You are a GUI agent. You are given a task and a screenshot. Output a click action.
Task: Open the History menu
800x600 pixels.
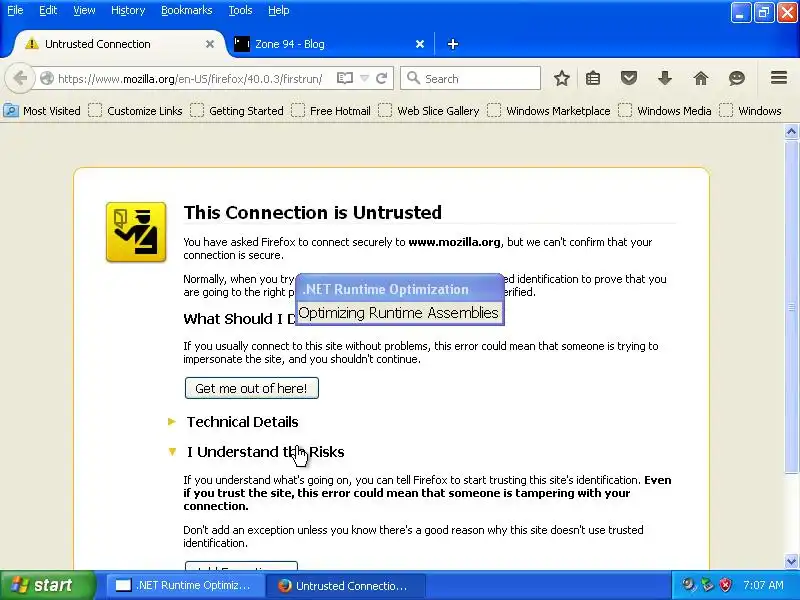tap(128, 10)
